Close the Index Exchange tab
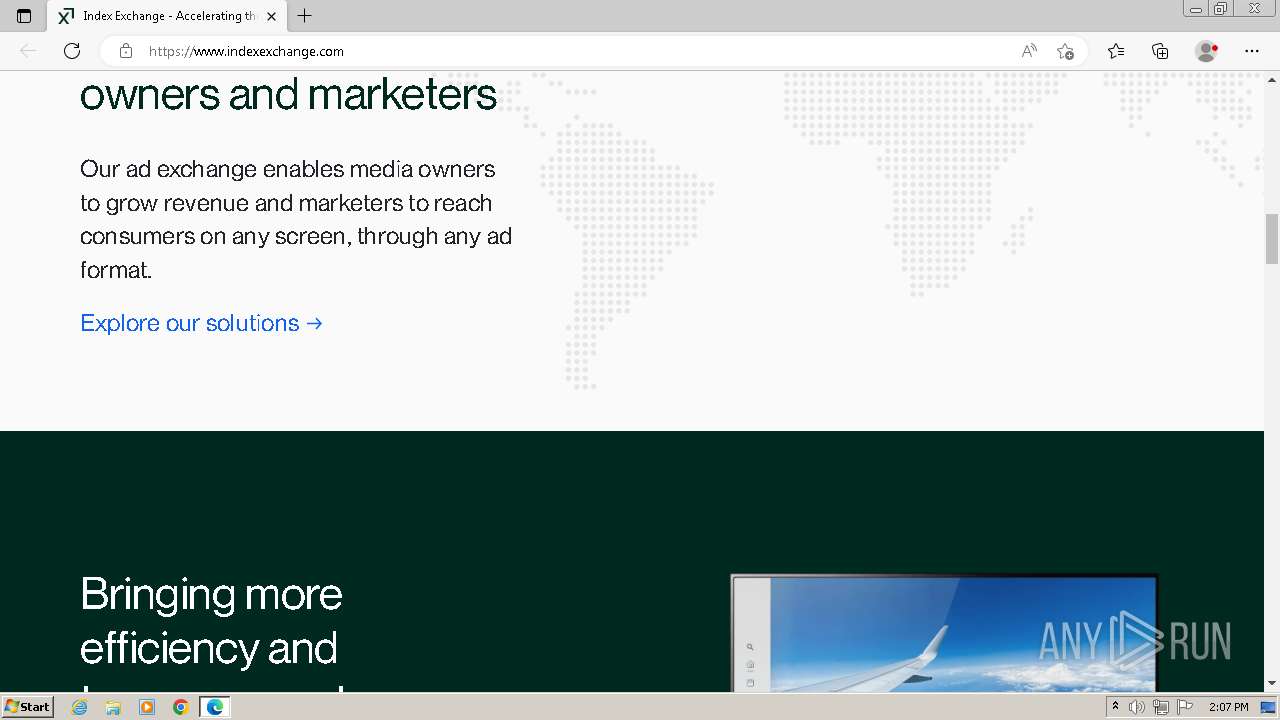Screen dimensions: 1280x720 pyautogui.click(x=271, y=16)
